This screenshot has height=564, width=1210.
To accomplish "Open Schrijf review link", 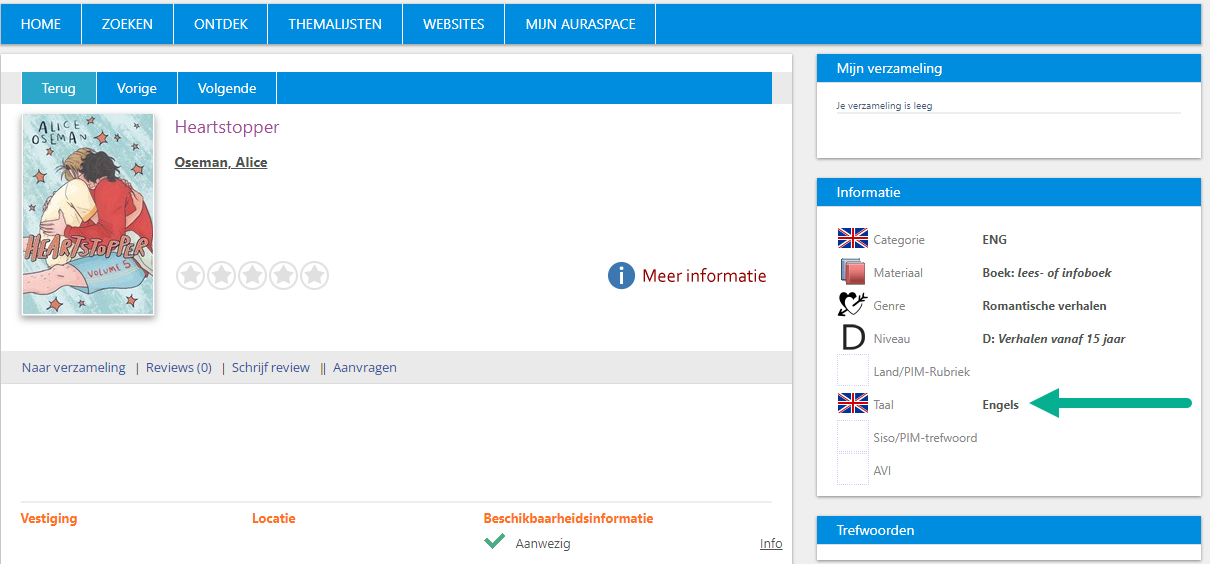I will tap(271, 367).
